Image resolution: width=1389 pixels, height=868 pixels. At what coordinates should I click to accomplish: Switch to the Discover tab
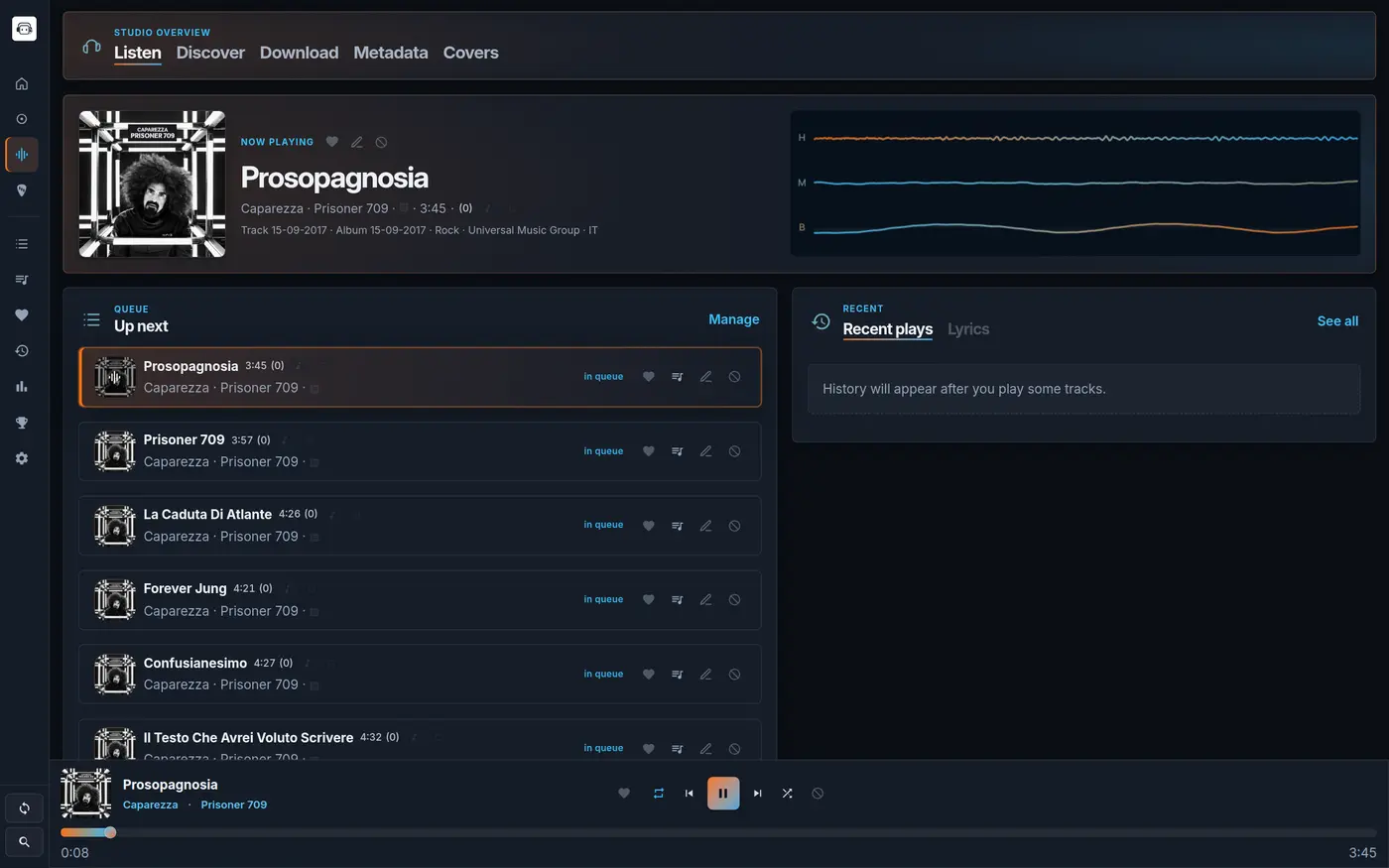(210, 53)
